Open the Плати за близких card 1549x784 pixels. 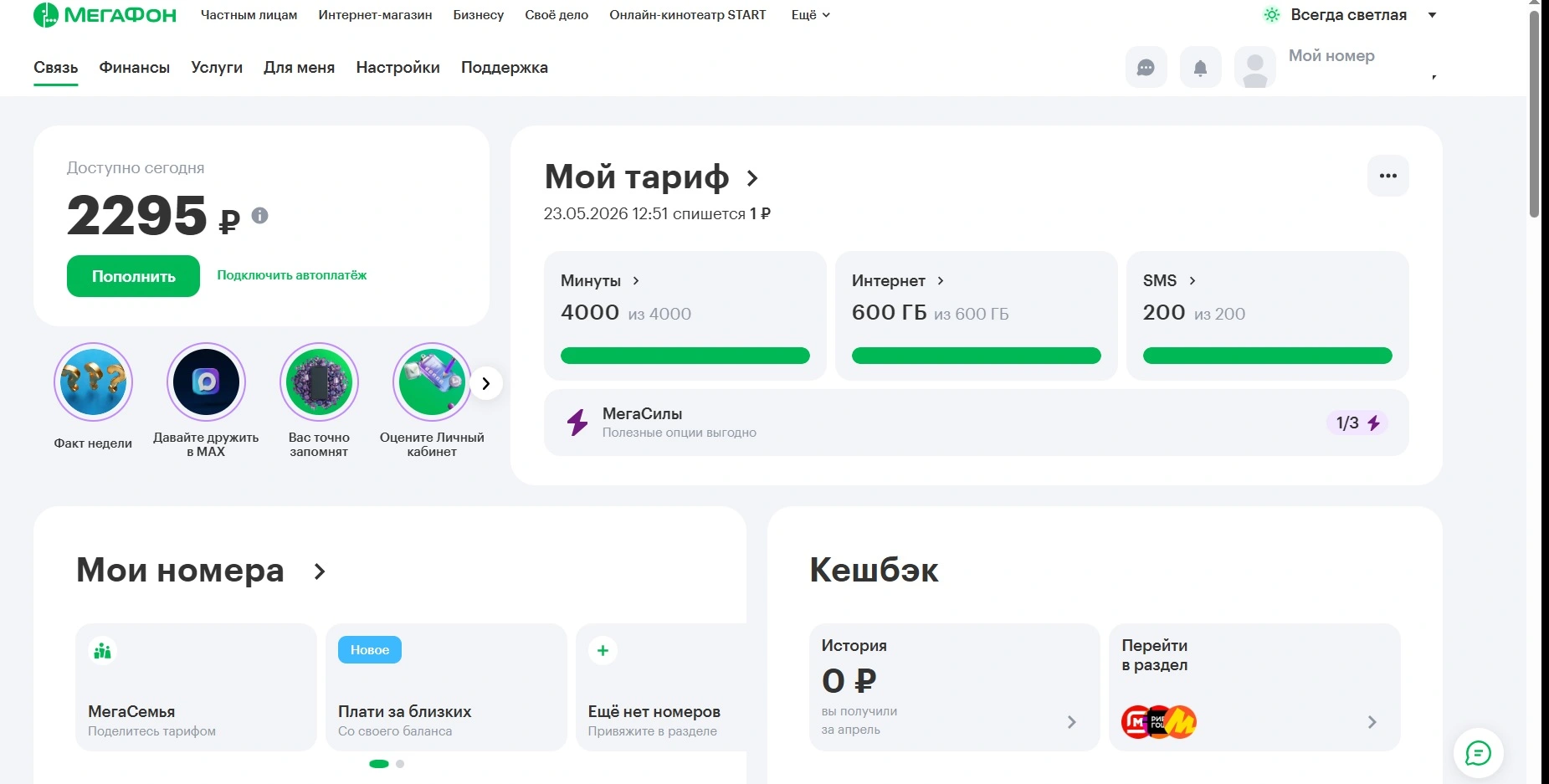click(446, 687)
